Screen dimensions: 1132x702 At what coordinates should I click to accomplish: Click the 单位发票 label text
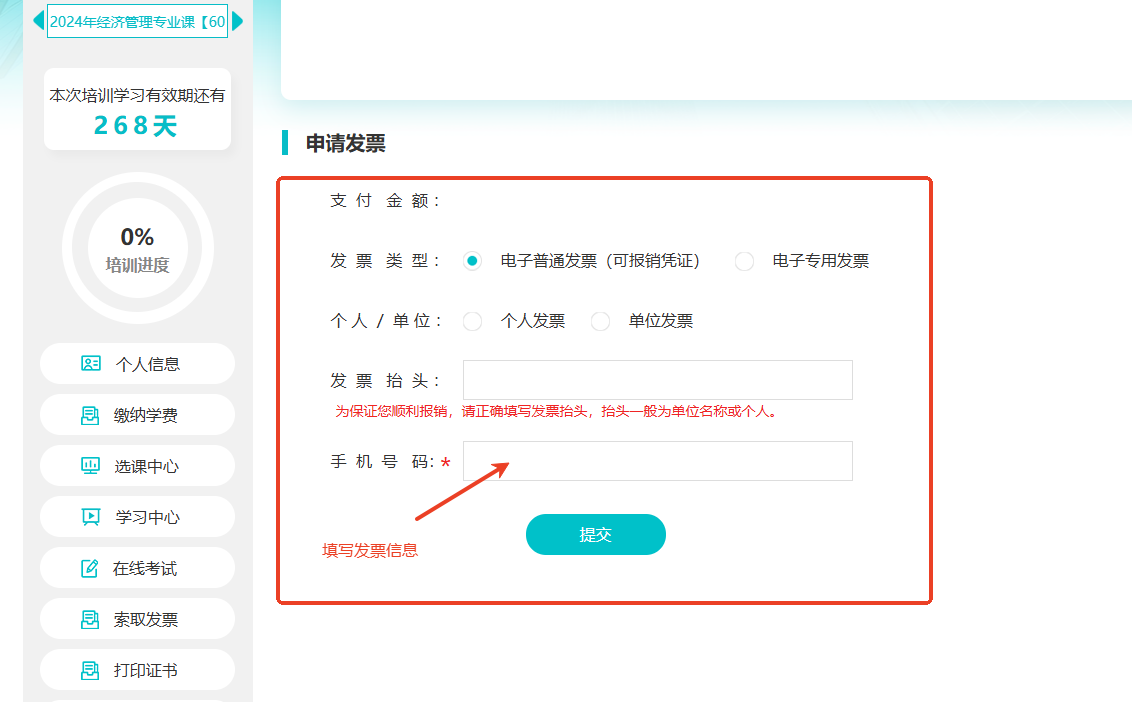pyautogui.click(x=661, y=321)
